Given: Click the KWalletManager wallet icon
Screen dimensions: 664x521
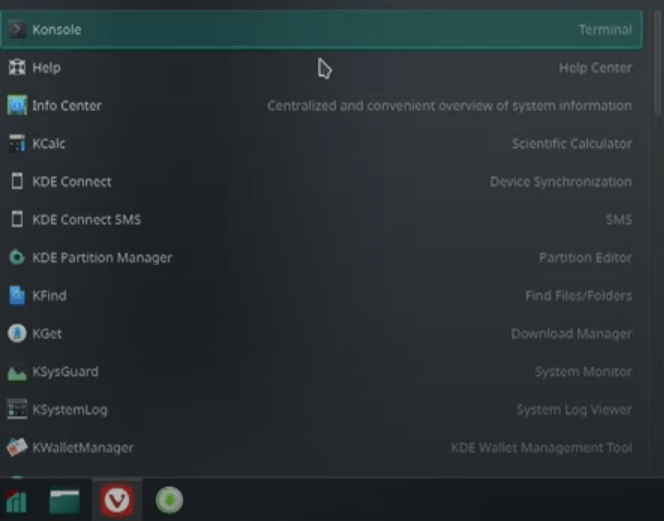Looking at the screenshot, I should click(x=16, y=448).
